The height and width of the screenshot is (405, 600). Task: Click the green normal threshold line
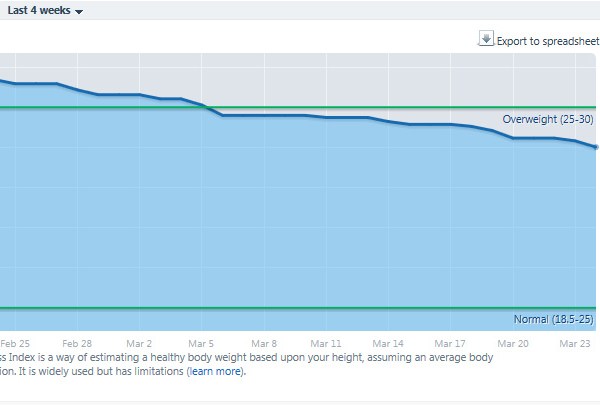[300, 308]
